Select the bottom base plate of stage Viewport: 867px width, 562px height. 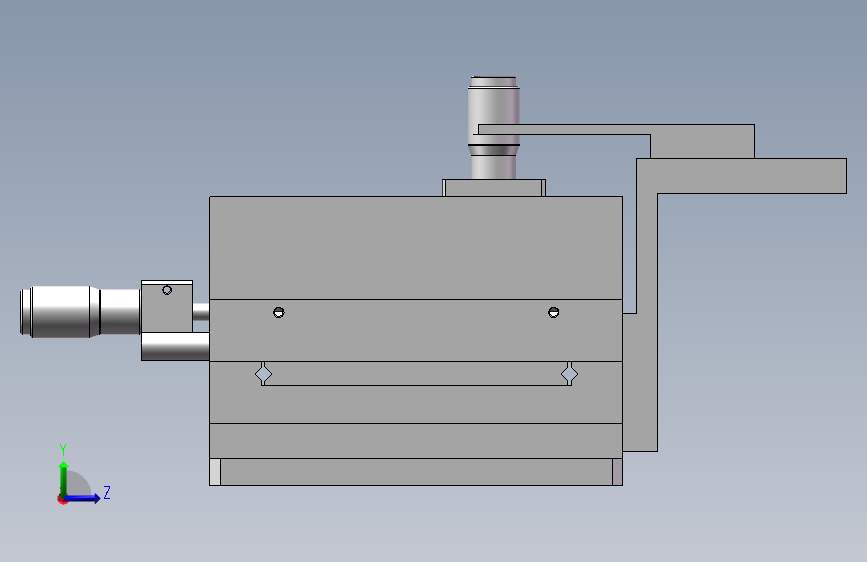tap(416, 472)
